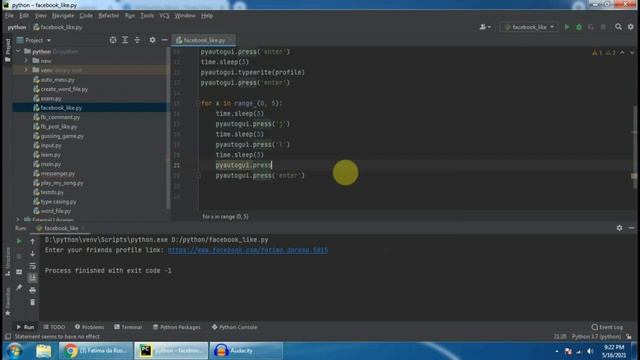
Task: Open Search Everywhere magnifier icon
Action: pos(618,27)
